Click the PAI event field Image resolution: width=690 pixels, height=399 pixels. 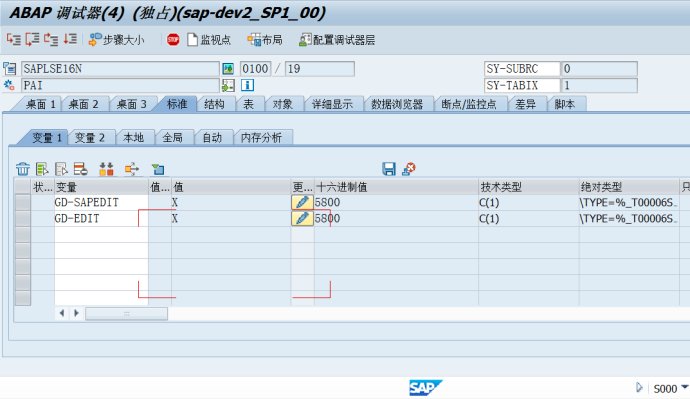120,85
